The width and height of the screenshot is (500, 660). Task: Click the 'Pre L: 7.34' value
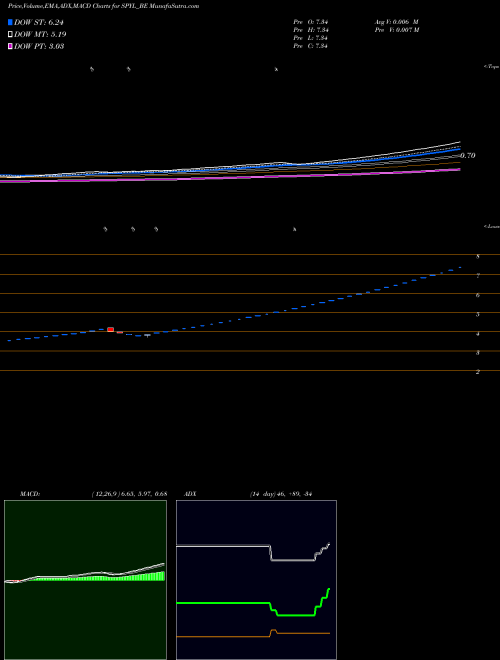pyautogui.click(x=311, y=38)
